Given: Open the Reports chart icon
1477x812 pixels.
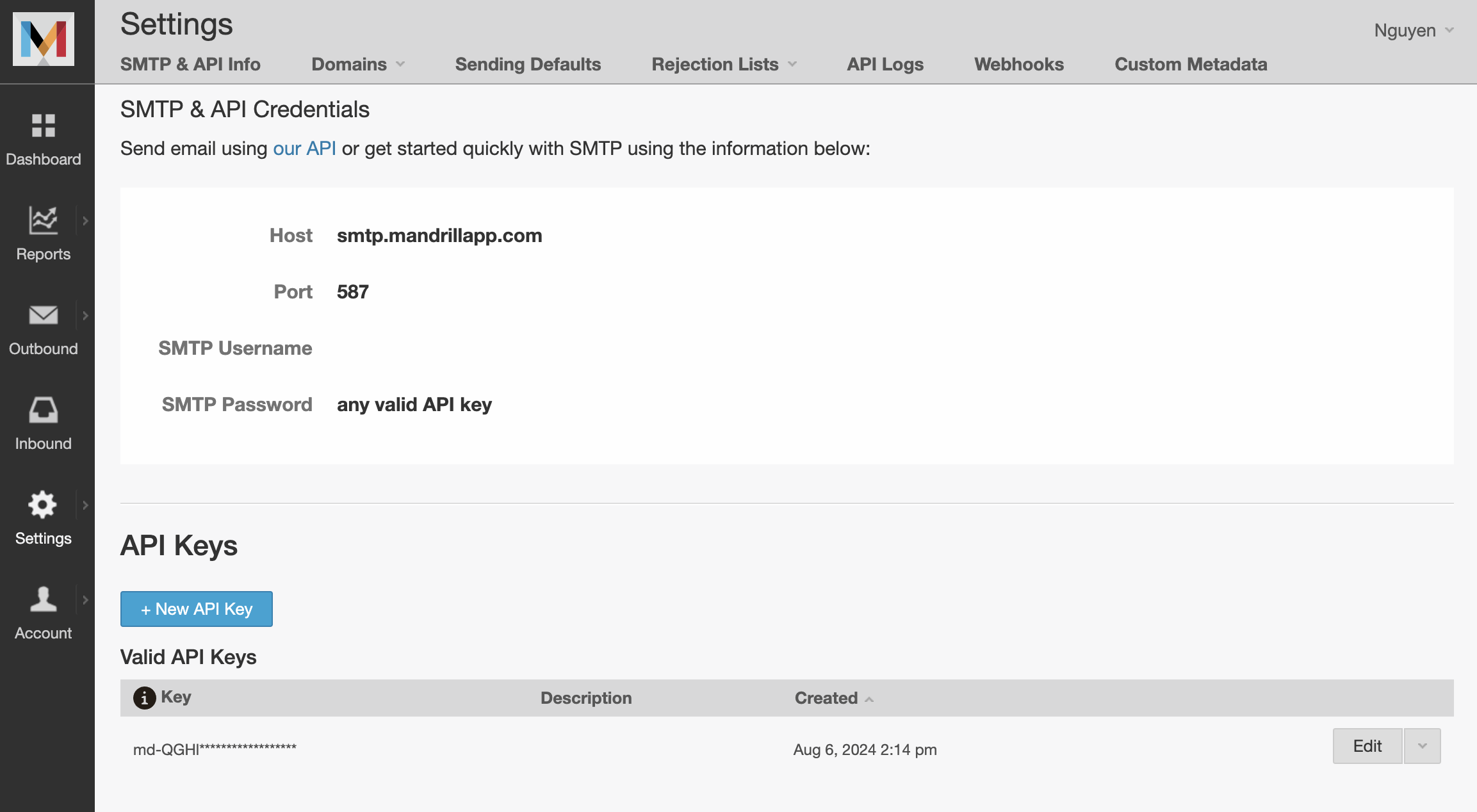Looking at the screenshot, I should 44,220.
